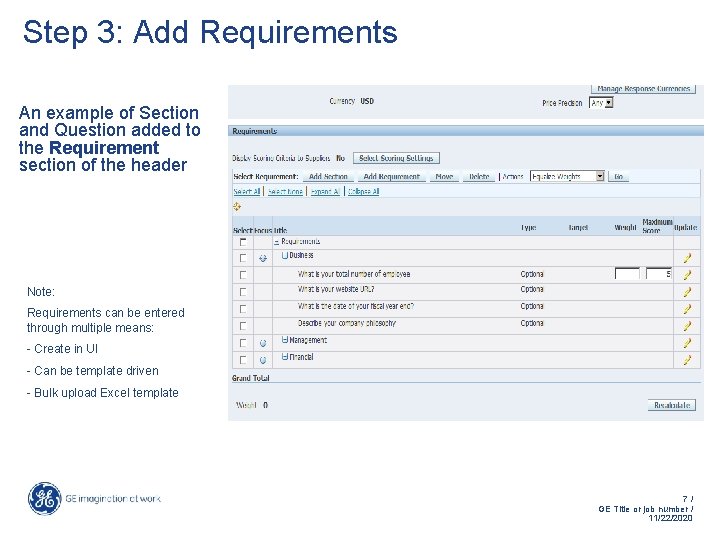The height and width of the screenshot is (540, 720).
Task: Click the hierarchy icon below Select All
Action: 237,207
